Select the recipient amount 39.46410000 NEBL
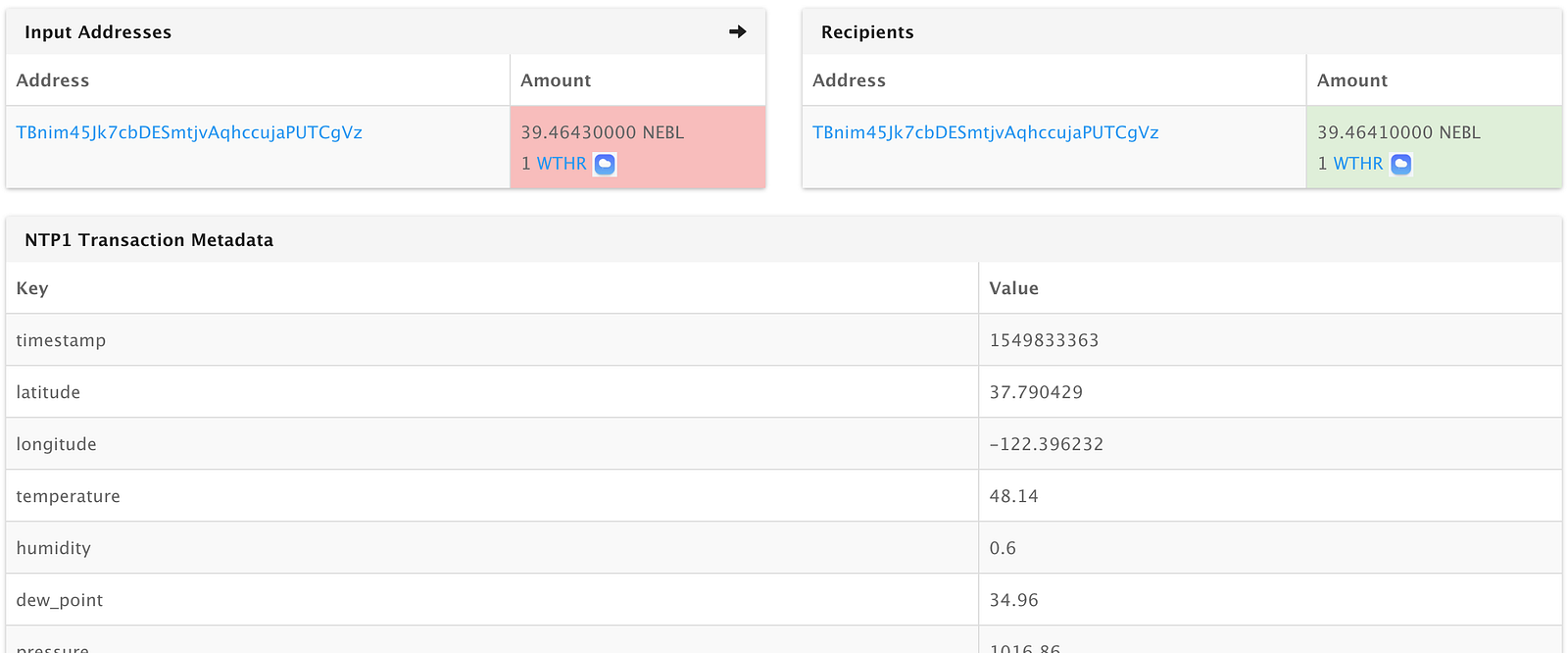Screen dimensions: 1568x653 pyautogui.click(x=1398, y=132)
